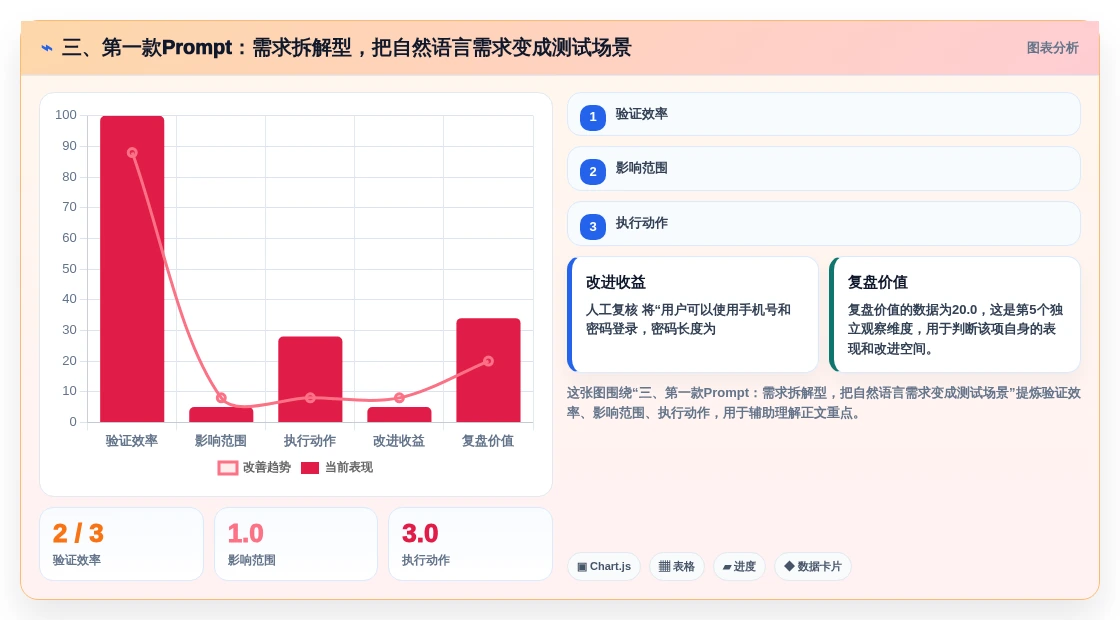
Task: Click the 验证效率 bar in the chart
Action: 132,269
